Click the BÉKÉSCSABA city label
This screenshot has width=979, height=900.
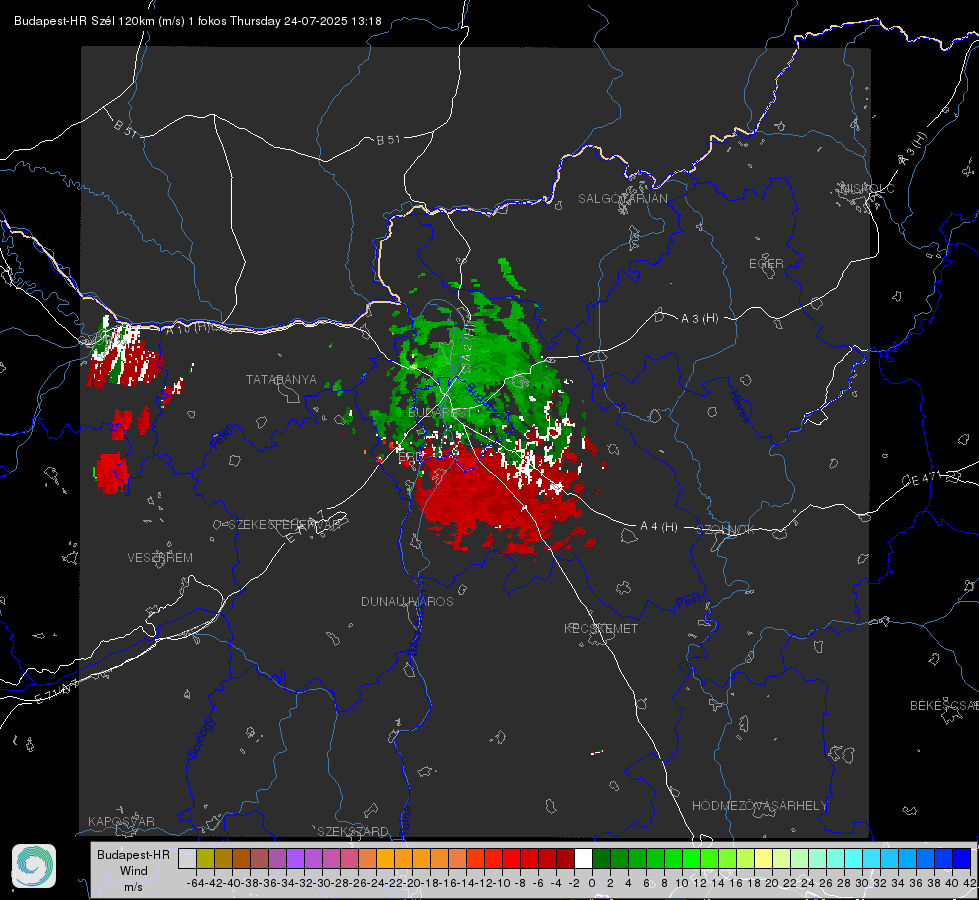tap(944, 705)
